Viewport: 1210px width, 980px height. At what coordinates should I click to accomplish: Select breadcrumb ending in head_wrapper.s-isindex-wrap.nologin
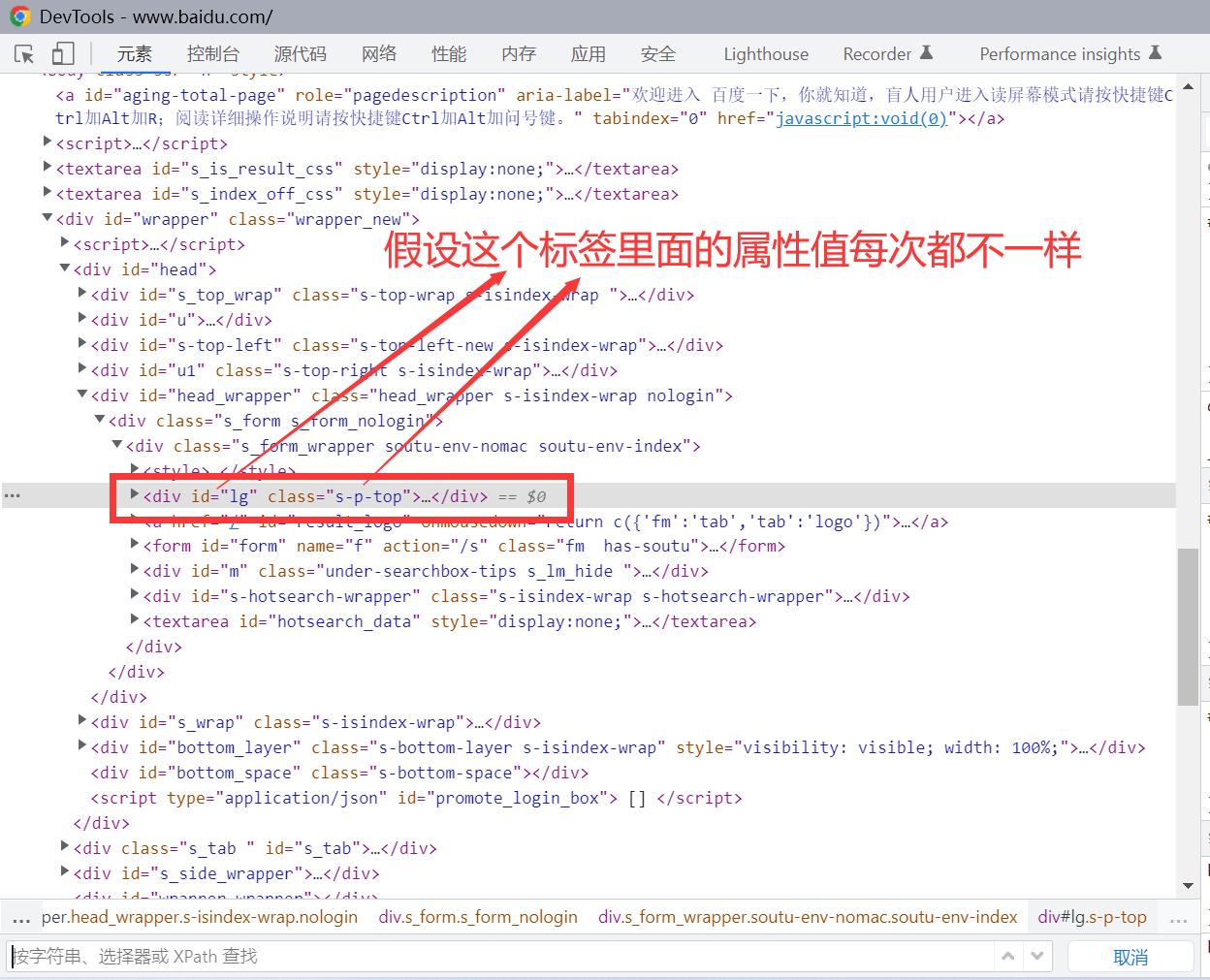pos(200,917)
